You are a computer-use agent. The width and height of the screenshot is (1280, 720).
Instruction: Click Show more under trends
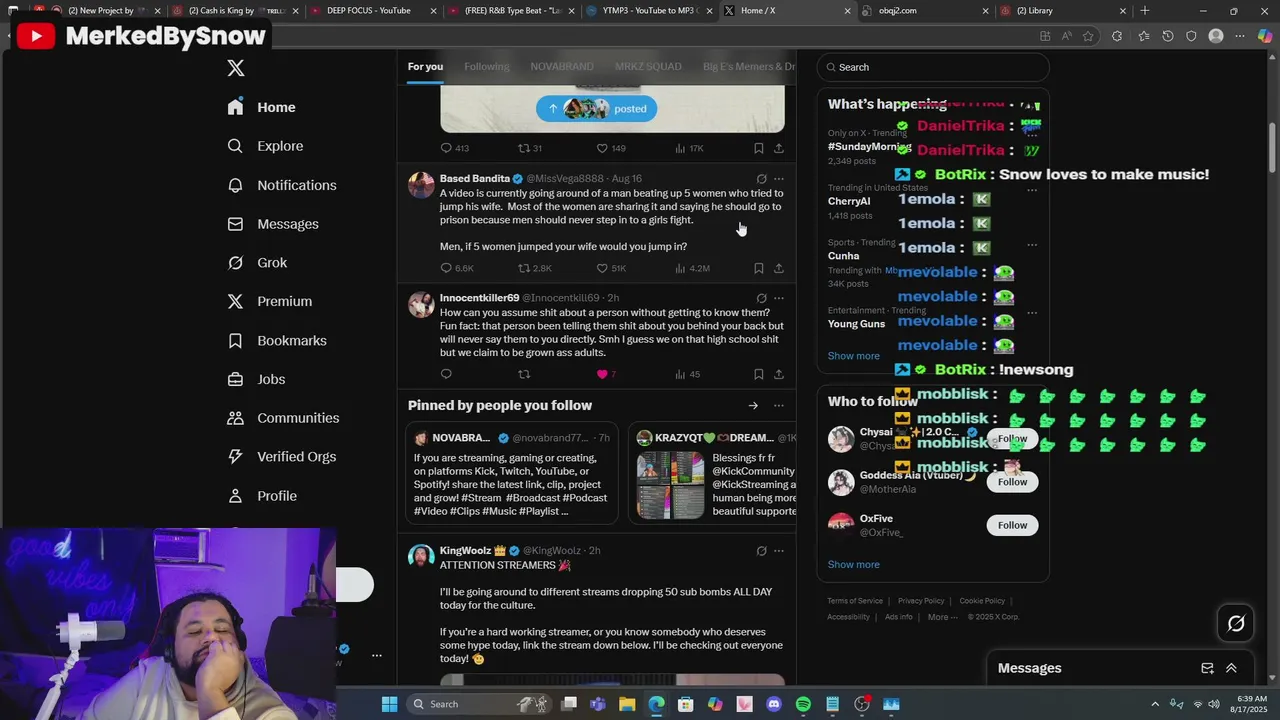[853, 356]
